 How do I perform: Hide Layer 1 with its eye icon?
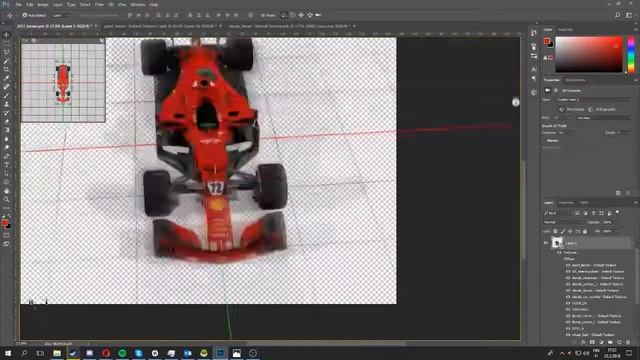(546, 243)
